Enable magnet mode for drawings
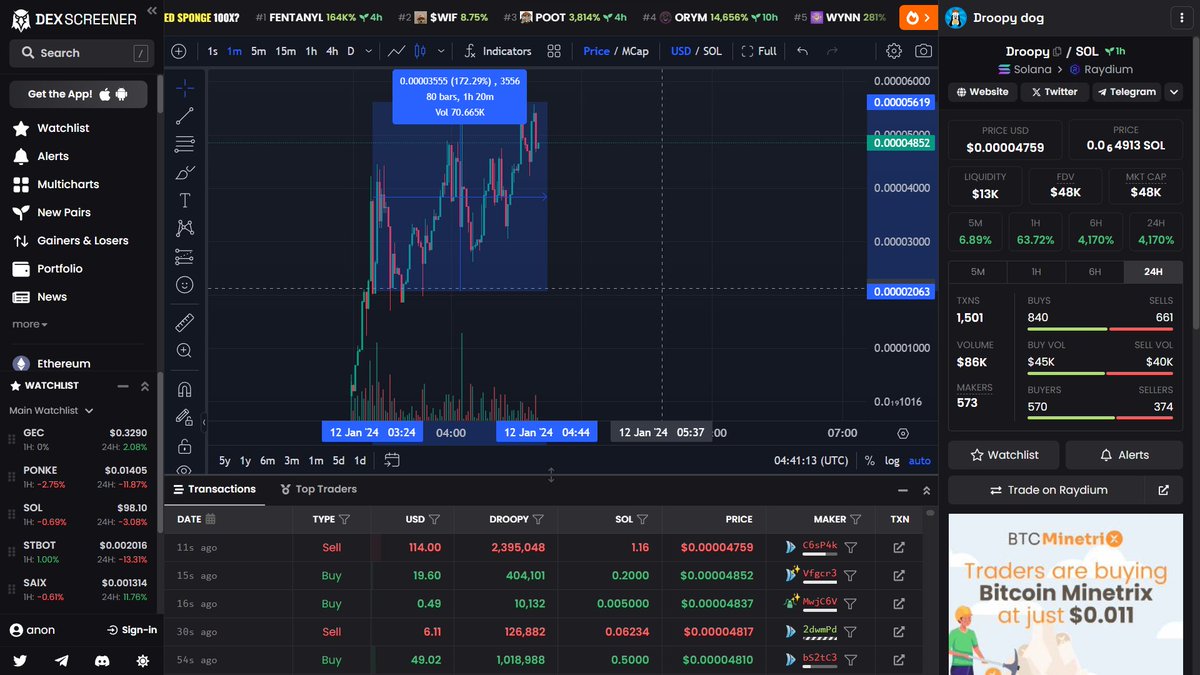Screen dimensions: 1200x675 coord(185,389)
